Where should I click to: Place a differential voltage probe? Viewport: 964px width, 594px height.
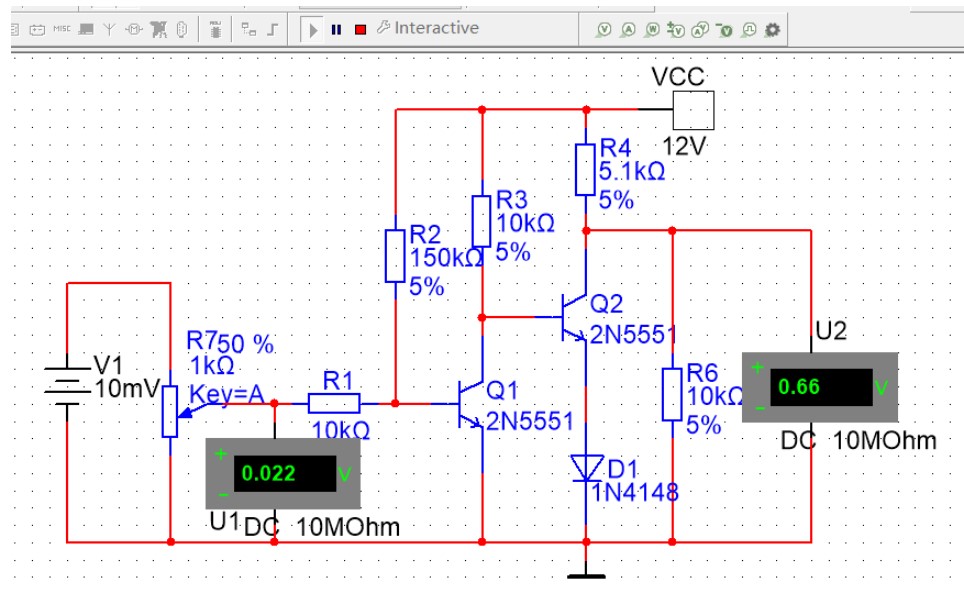(678, 29)
